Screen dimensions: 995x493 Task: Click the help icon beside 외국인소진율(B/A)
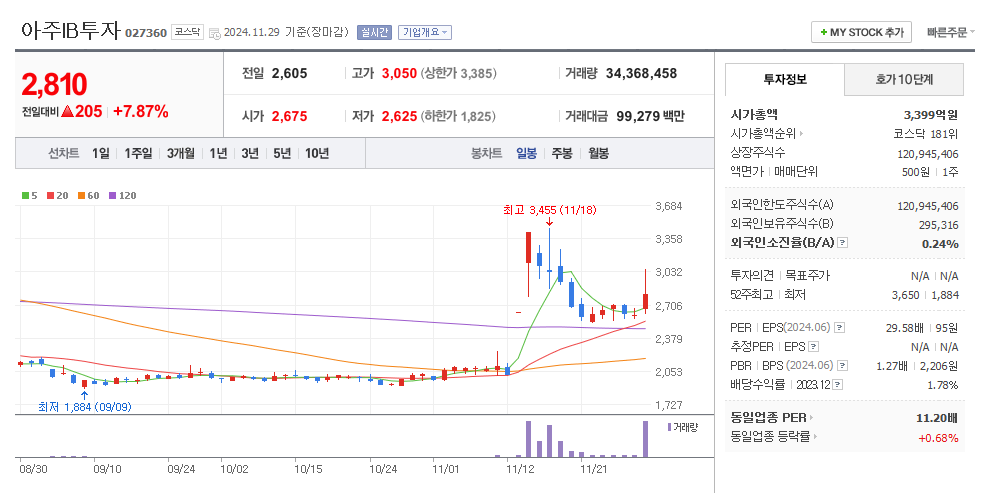click(843, 243)
